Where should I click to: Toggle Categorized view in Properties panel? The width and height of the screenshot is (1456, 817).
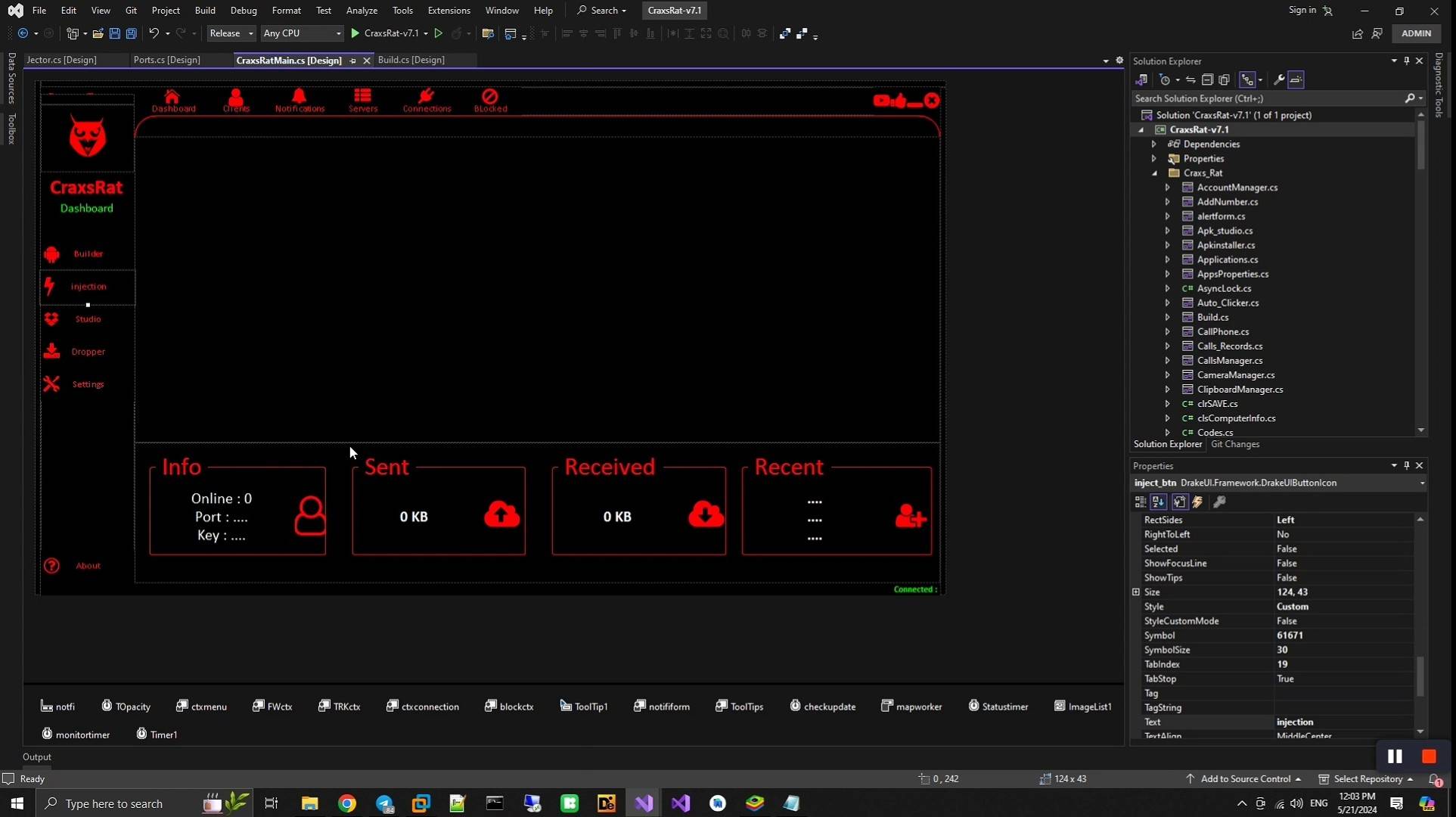pos(1141,502)
